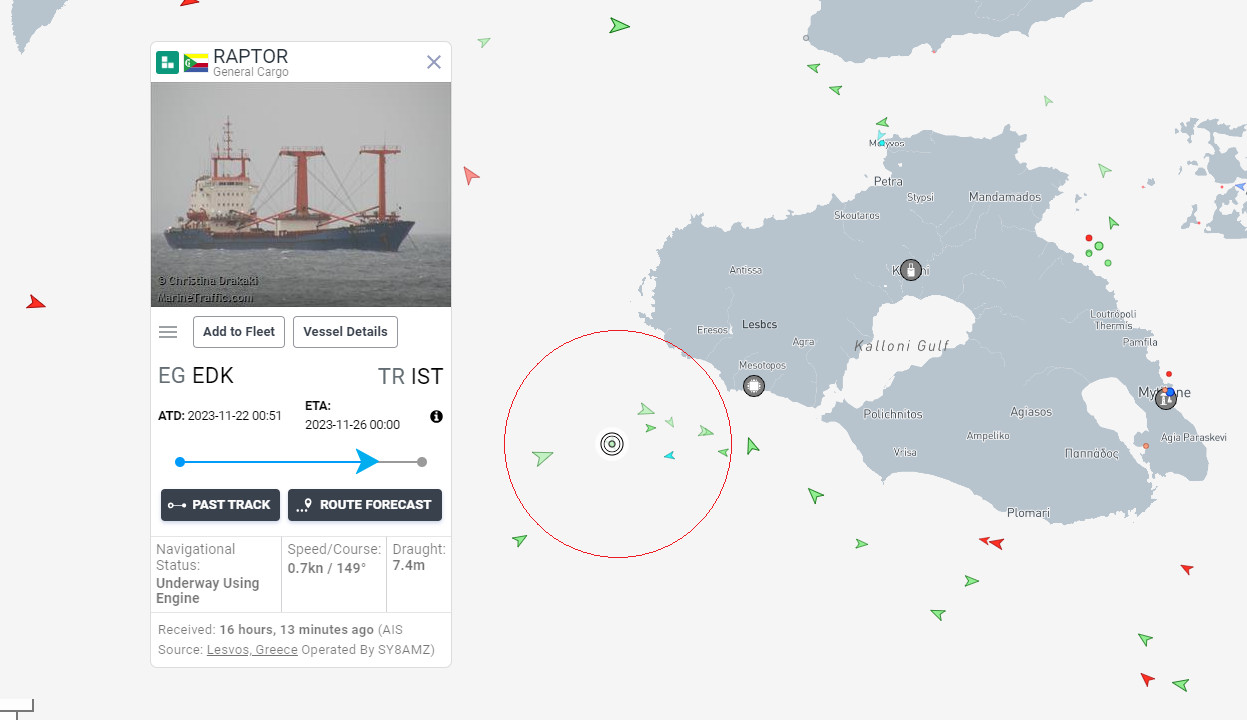Select the port icon at Kalloni

coord(910,269)
